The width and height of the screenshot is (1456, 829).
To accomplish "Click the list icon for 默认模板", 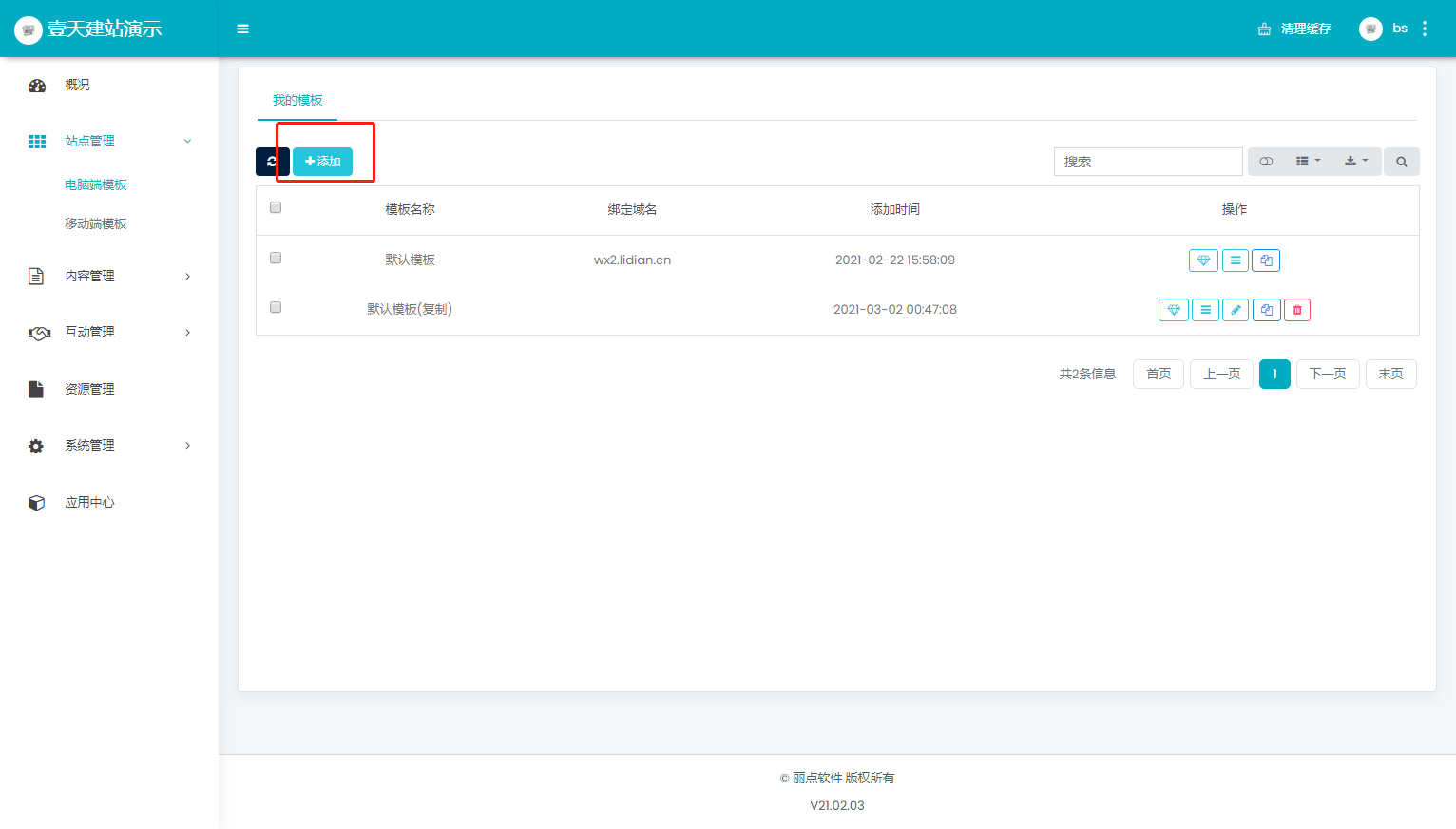I will (1236, 260).
